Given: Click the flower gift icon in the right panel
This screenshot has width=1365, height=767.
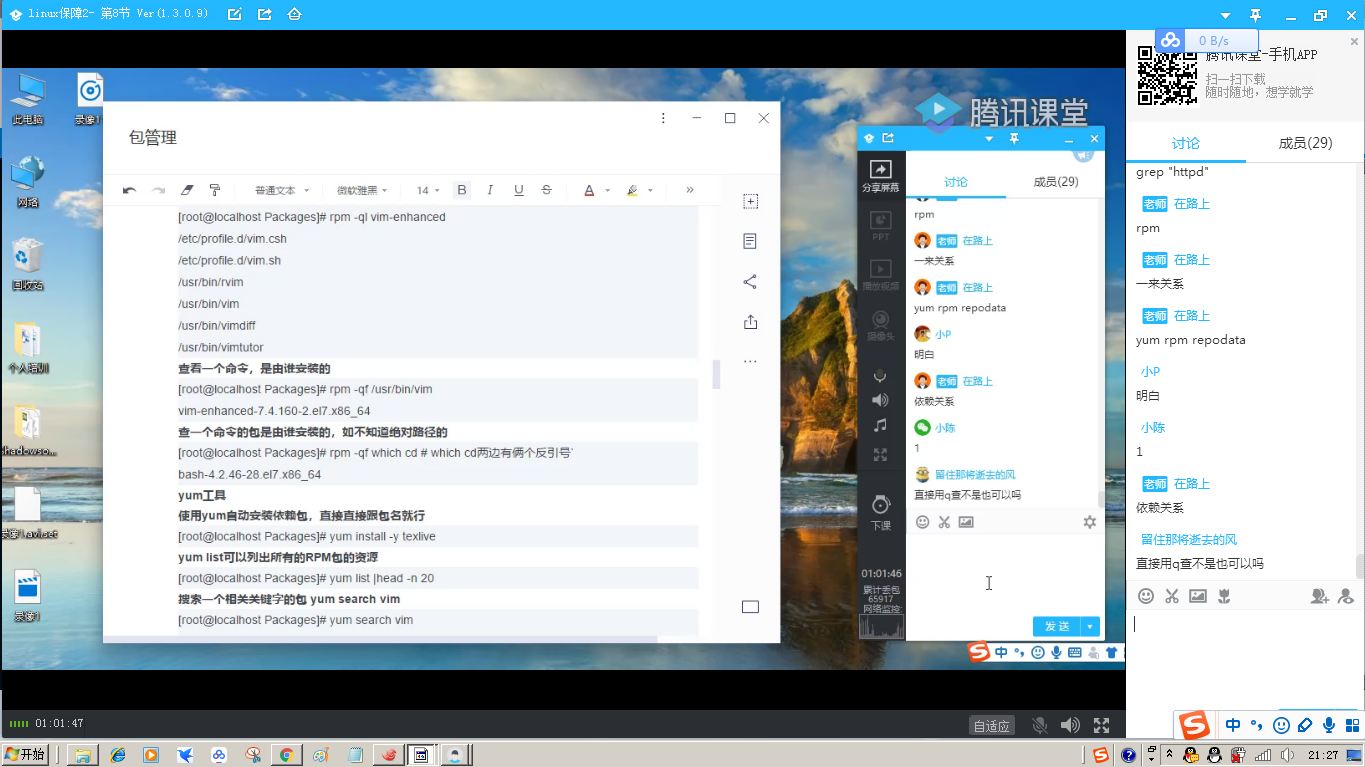Looking at the screenshot, I should [1224, 596].
